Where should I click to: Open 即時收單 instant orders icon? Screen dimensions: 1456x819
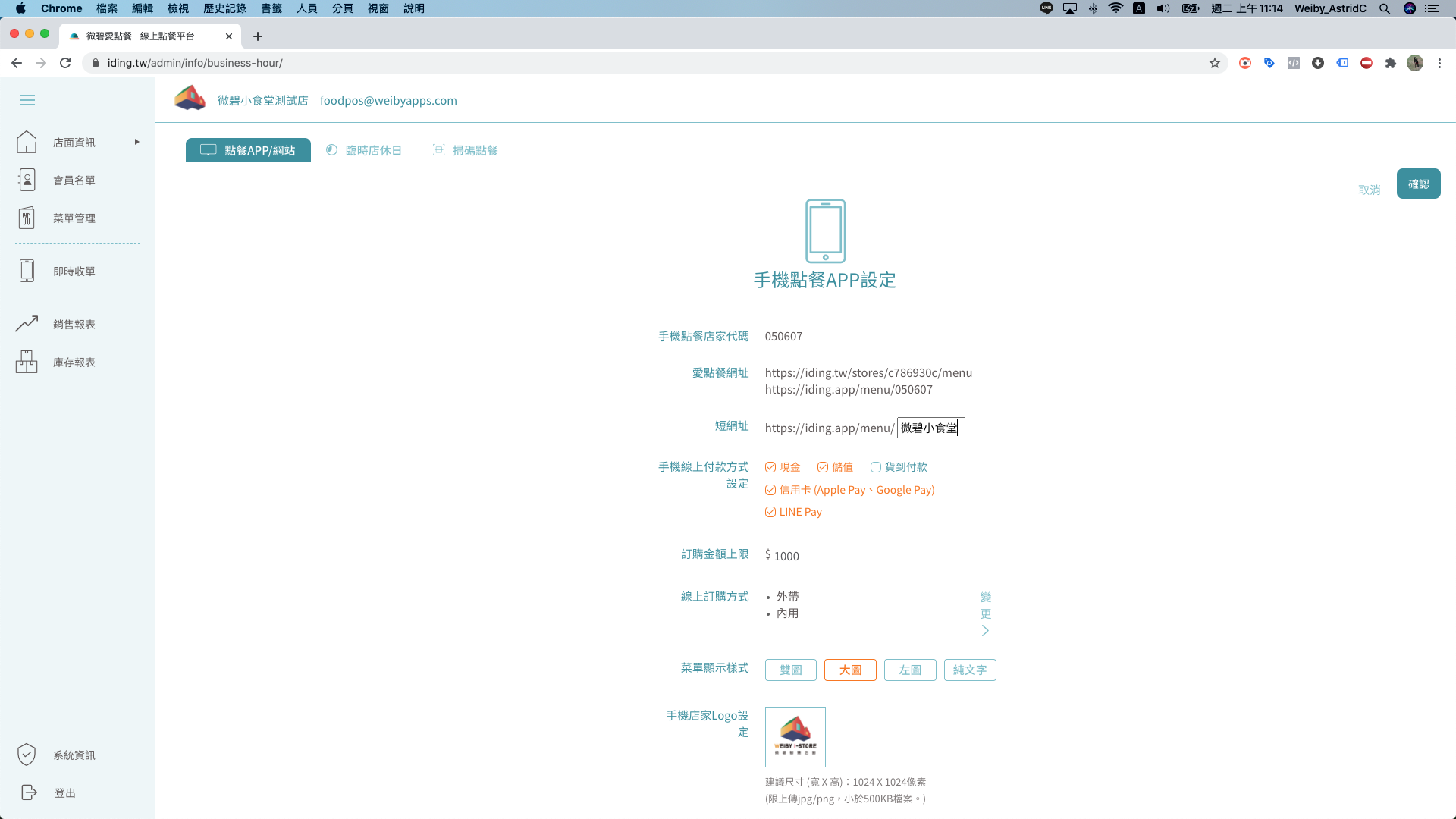pos(27,271)
